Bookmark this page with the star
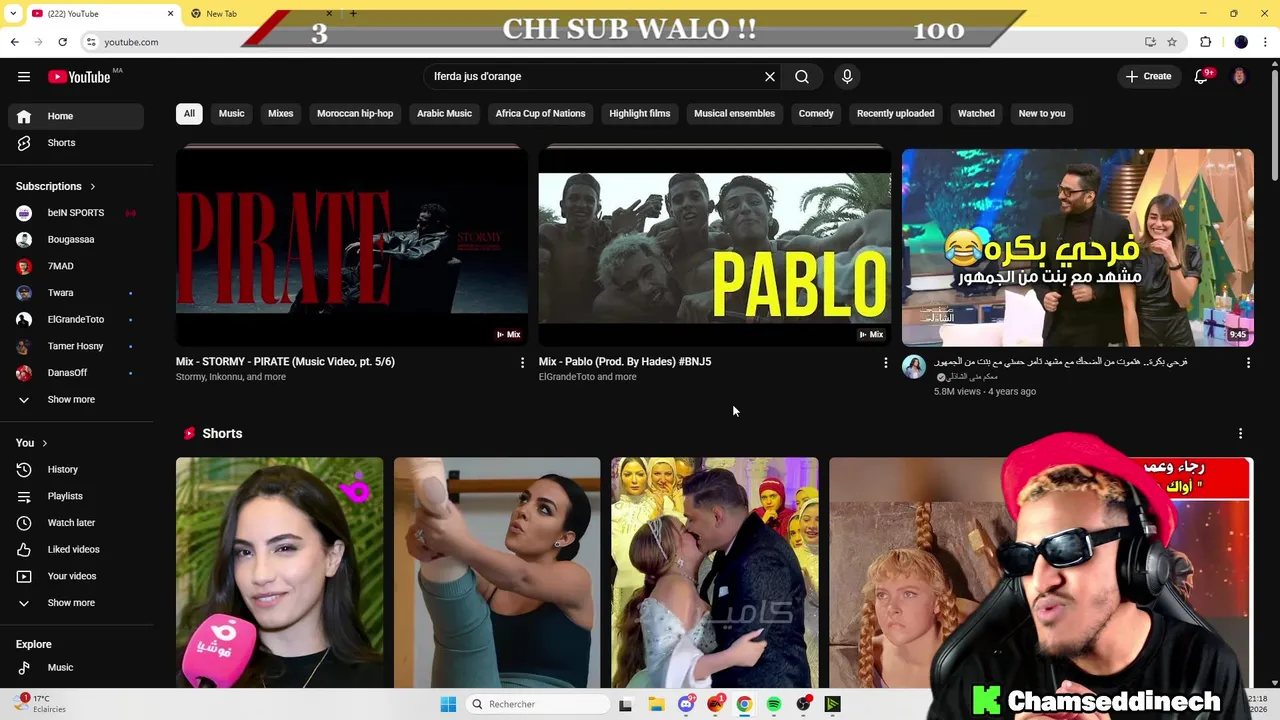Image resolution: width=1280 pixels, height=720 pixels. (1172, 42)
